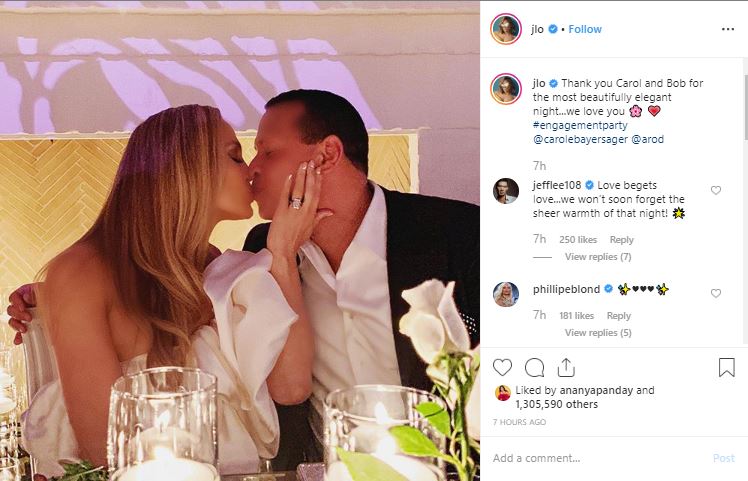Screen dimensions: 748x481
Task: Show the 1,305,590 others who liked
Action: coord(556,404)
